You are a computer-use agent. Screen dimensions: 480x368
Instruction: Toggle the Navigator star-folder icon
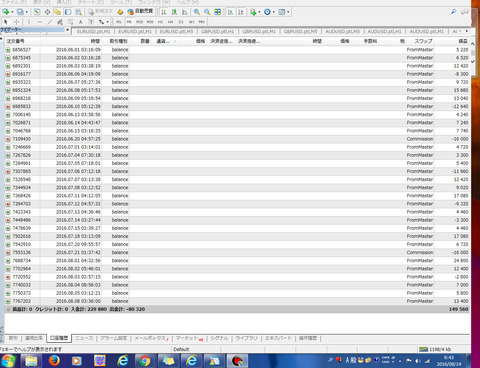click(x=57, y=12)
